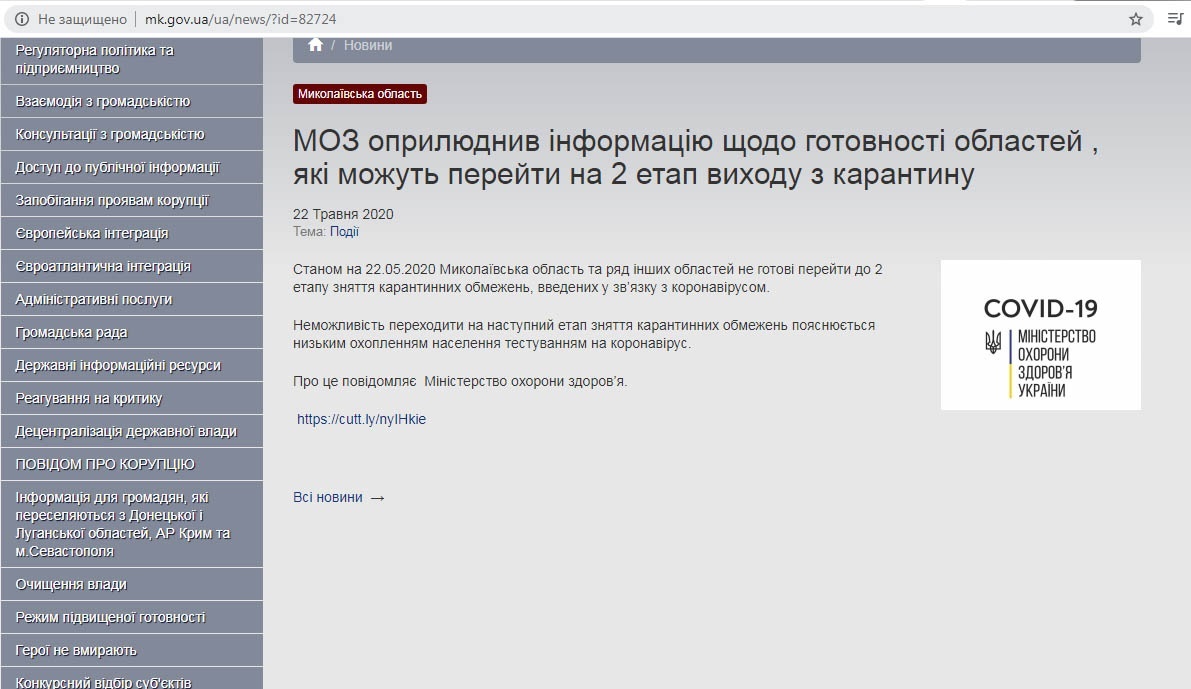This screenshot has height=689, width=1191.
Task: Open Доступ до публічної інформації
Action: tap(132, 167)
